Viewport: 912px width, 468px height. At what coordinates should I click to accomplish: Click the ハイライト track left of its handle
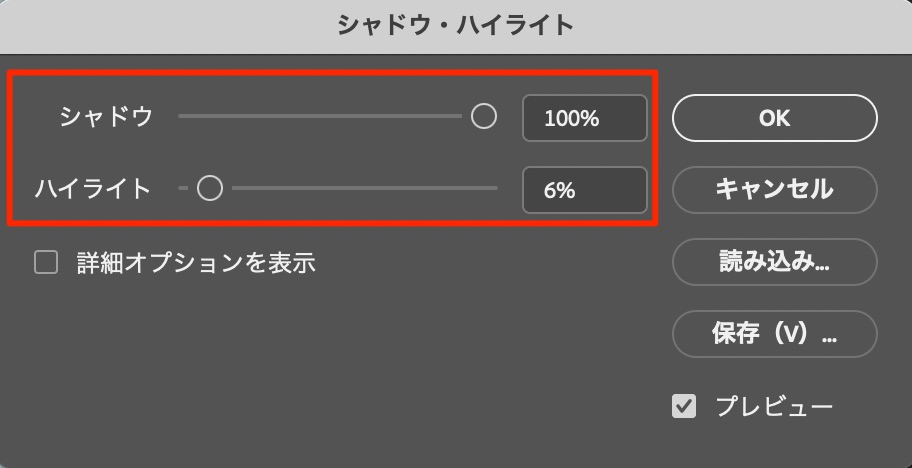[184, 188]
